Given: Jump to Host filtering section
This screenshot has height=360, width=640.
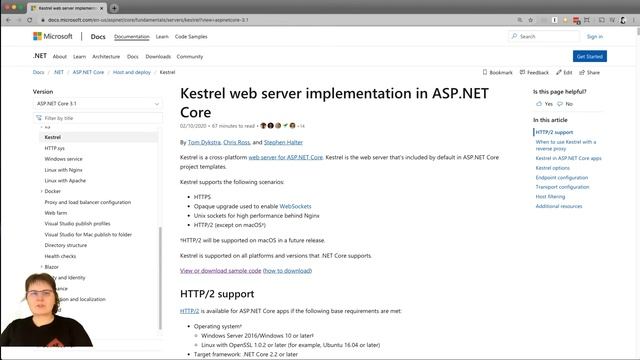Looking at the screenshot, I should pos(550,197).
